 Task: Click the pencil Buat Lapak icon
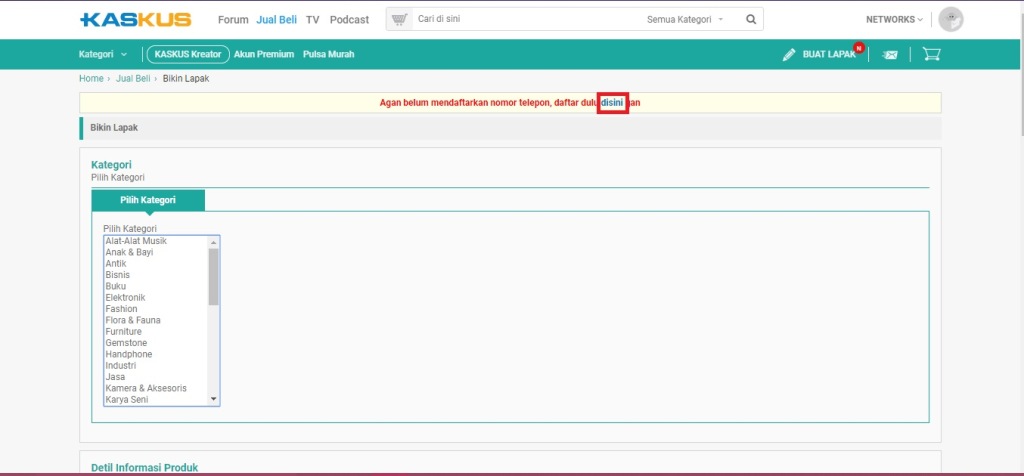tap(789, 55)
